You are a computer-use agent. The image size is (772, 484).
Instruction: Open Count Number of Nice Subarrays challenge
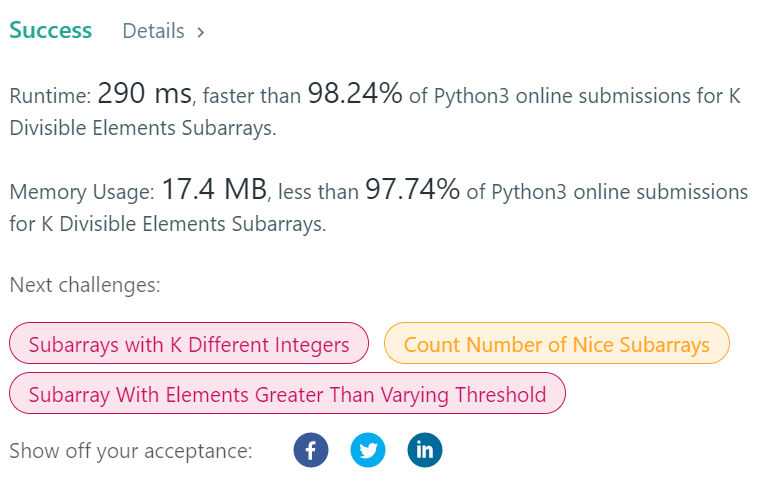(x=556, y=345)
